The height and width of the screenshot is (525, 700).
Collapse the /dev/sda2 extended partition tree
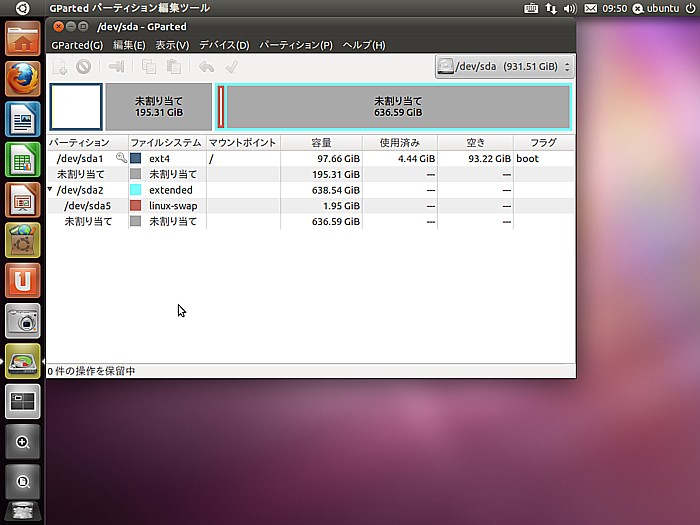50,189
